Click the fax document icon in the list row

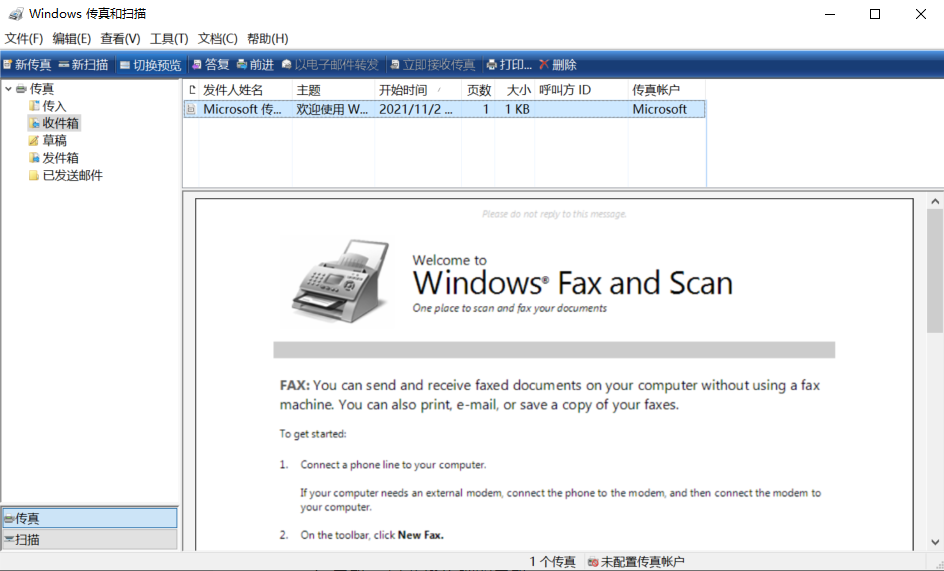pyautogui.click(x=191, y=109)
